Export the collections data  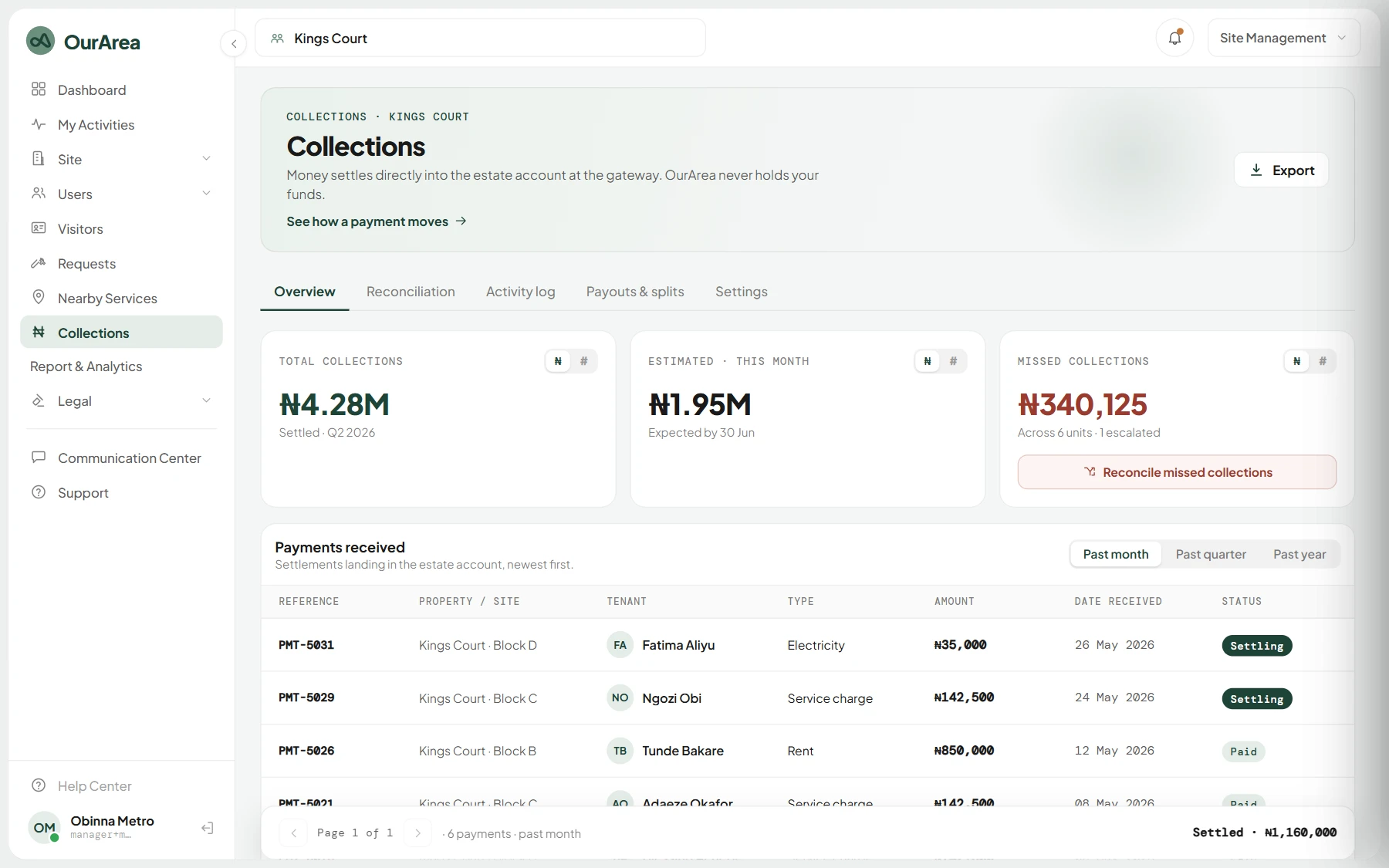point(1282,170)
